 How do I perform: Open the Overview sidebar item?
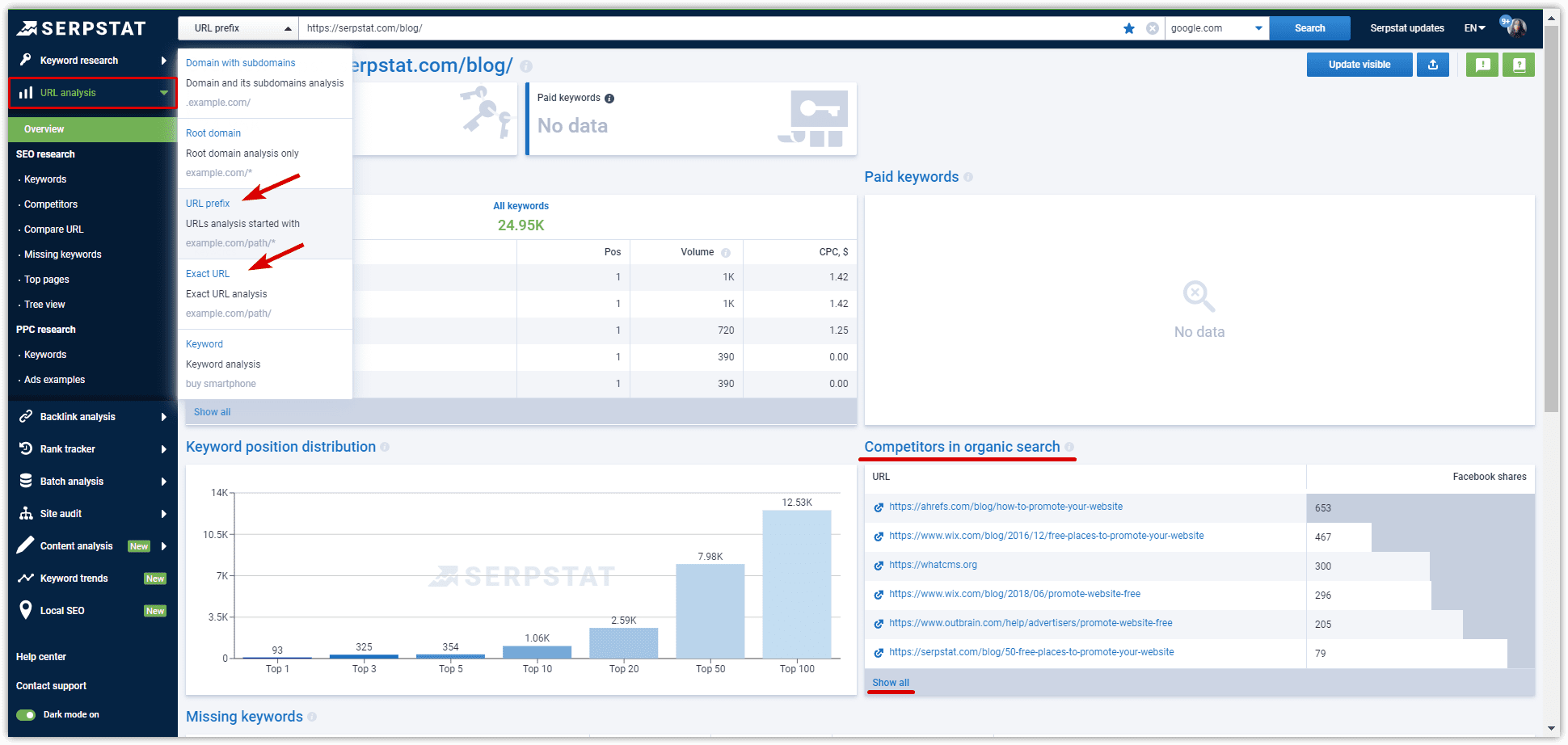[92, 129]
